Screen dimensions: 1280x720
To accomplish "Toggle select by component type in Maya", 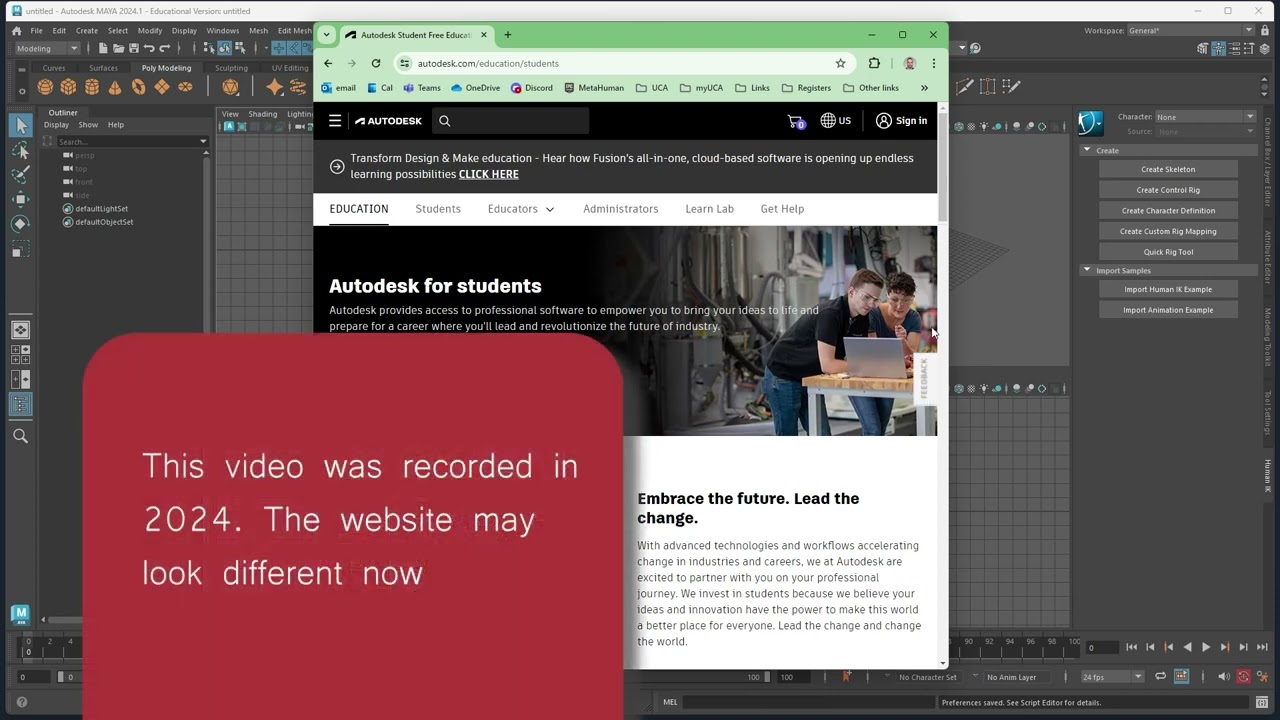I will (241, 48).
